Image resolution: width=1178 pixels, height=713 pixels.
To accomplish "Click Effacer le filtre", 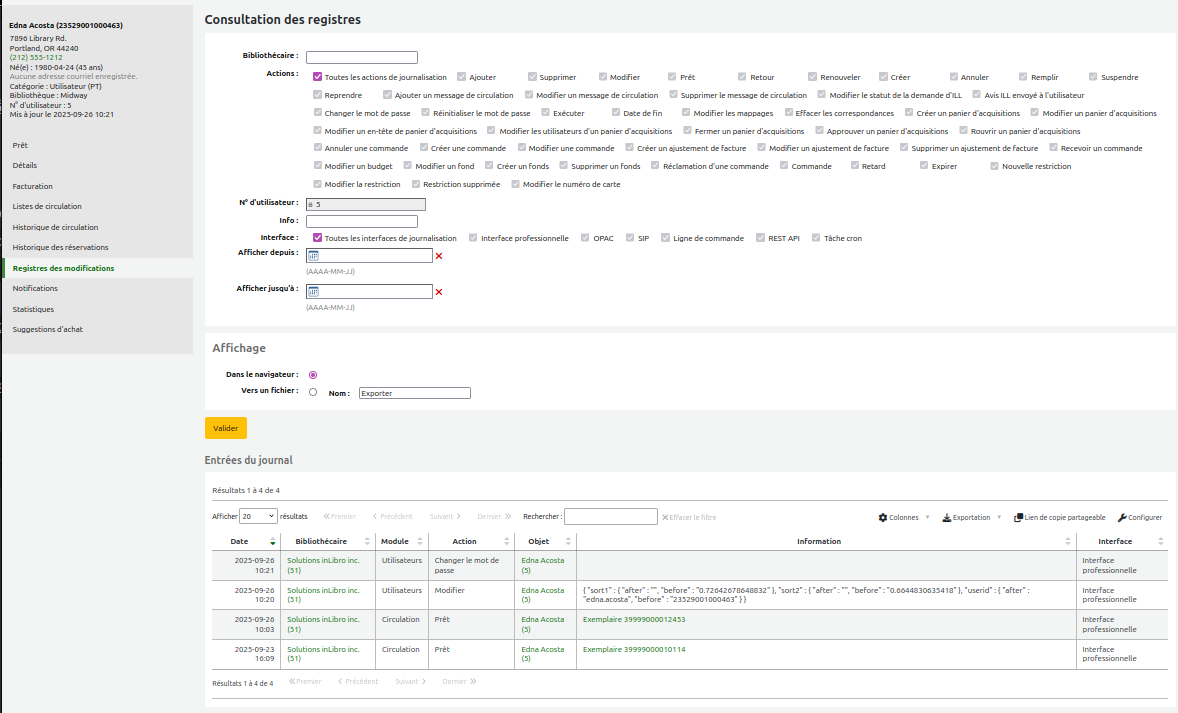I will [x=689, y=518].
